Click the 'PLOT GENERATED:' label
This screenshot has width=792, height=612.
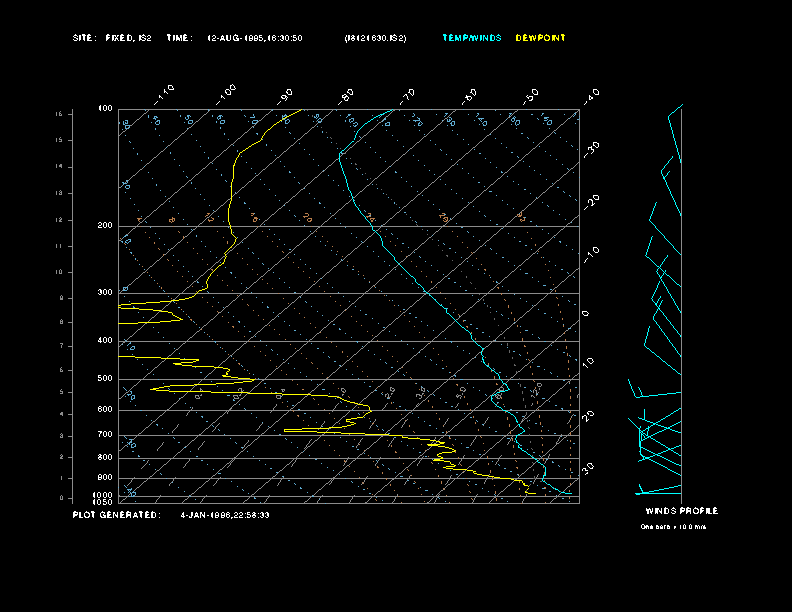[x=116, y=515]
